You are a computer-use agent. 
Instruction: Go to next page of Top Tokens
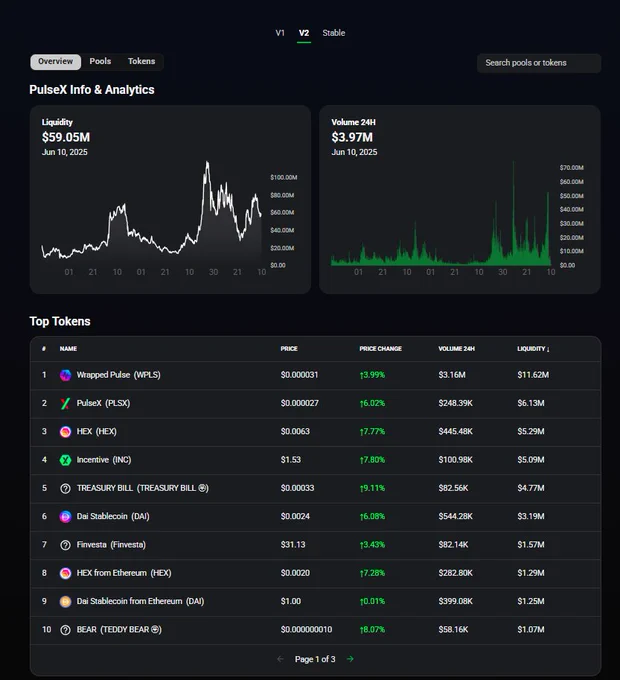(350, 659)
